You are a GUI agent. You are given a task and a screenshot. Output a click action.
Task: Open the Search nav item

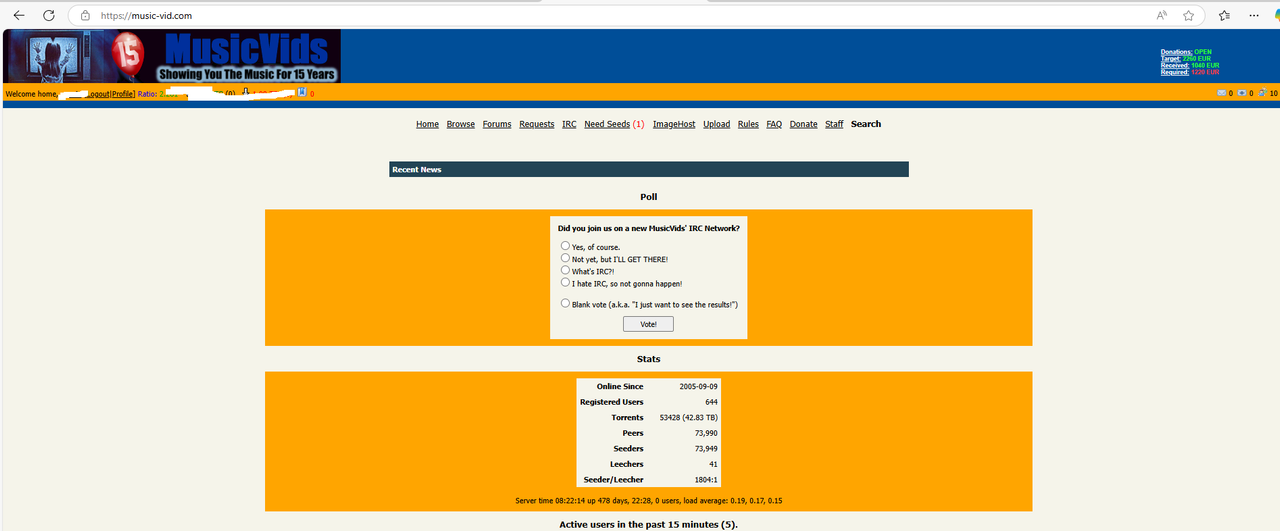866,124
